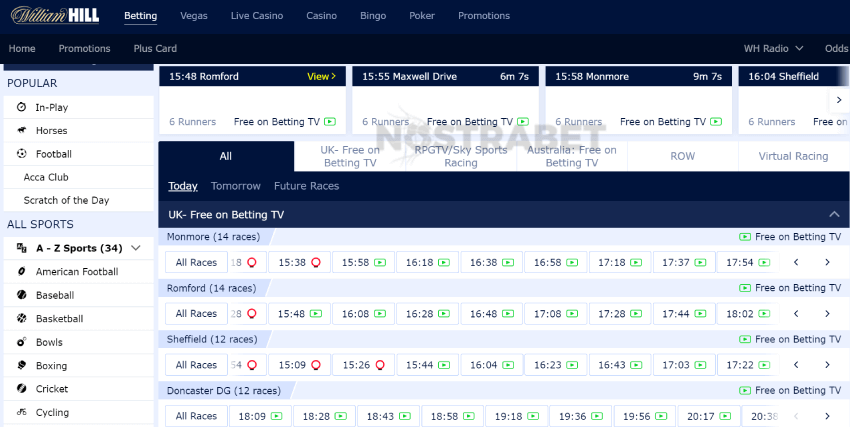Select the Cricket icon
The width and height of the screenshot is (850, 427).
point(22,389)
